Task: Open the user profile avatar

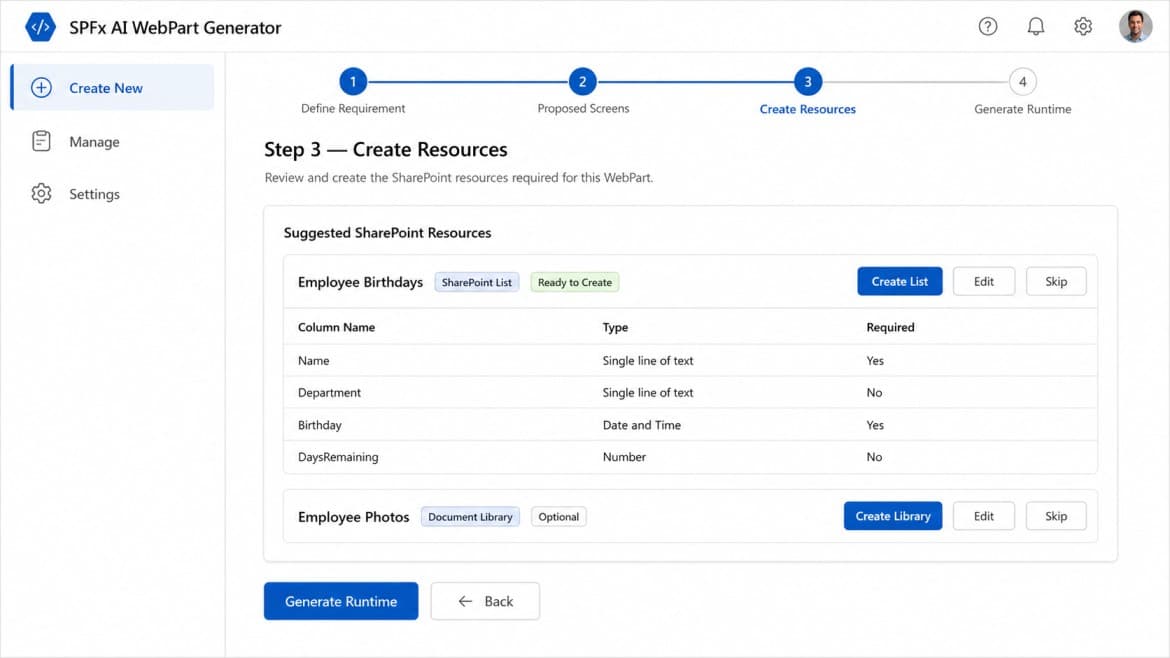Action: point(1135,27)
